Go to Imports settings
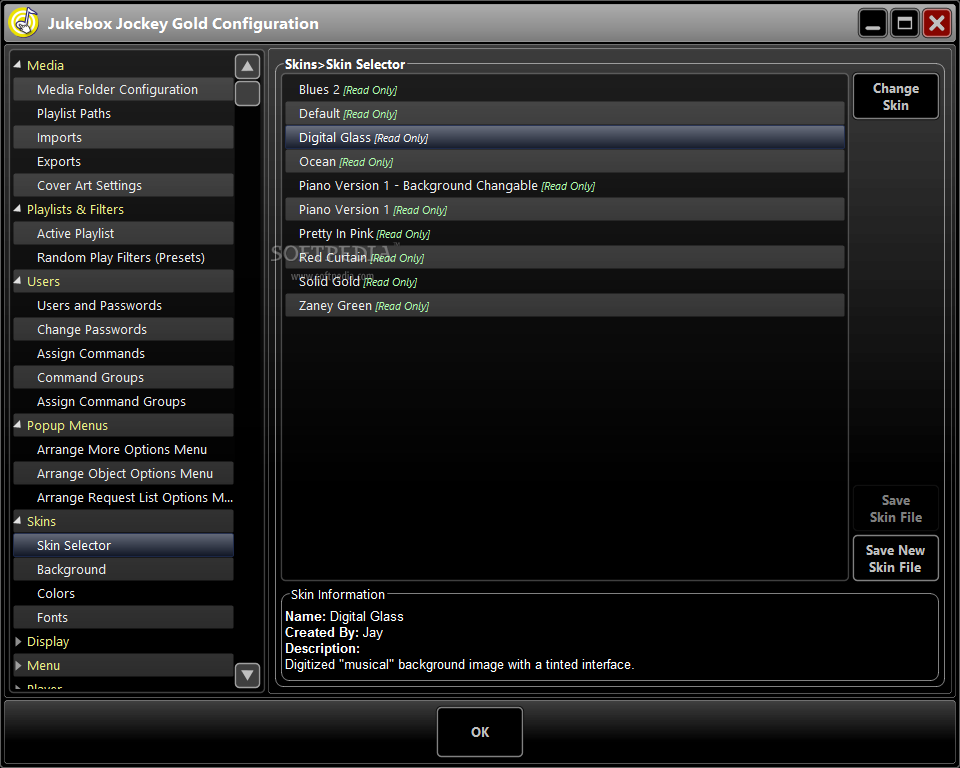This screenshot has height=768, width=960. point(123,137)
